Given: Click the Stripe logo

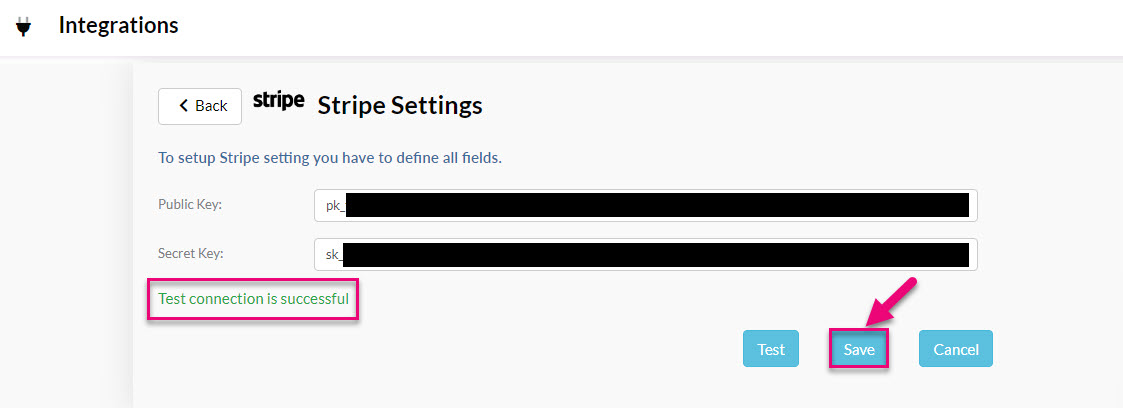Looking at the screenshot, I should click(x=279, y=101).
